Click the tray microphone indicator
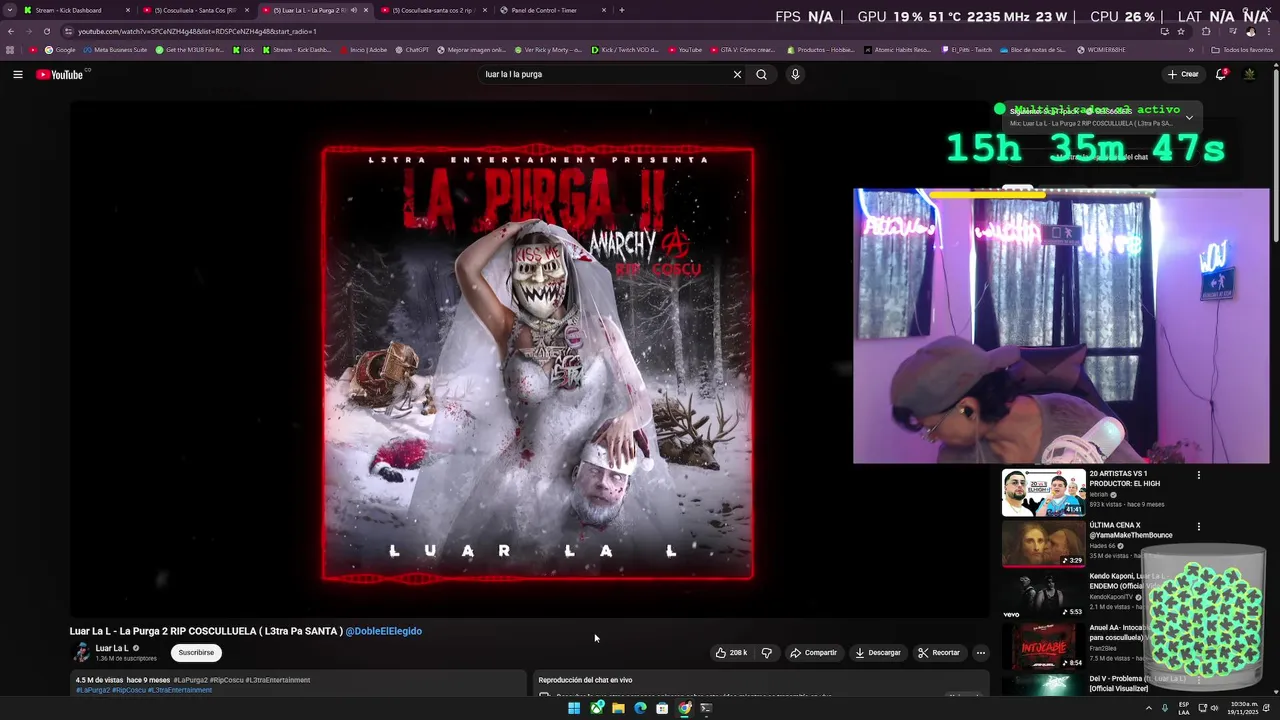Viewport: 1280px width, 720px height. point(1164,708)
